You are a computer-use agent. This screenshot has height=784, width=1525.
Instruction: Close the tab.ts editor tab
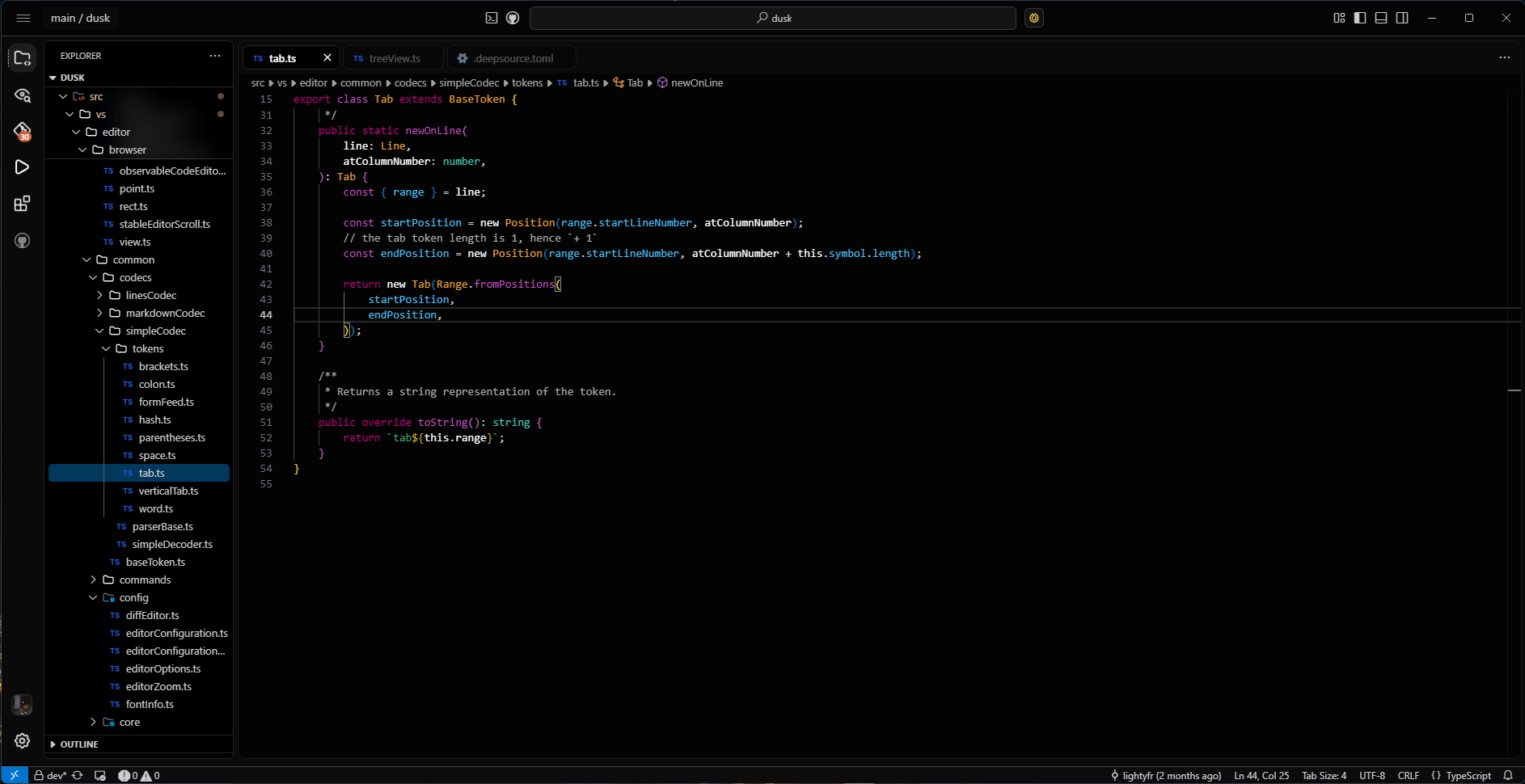[x=327, y=57]
